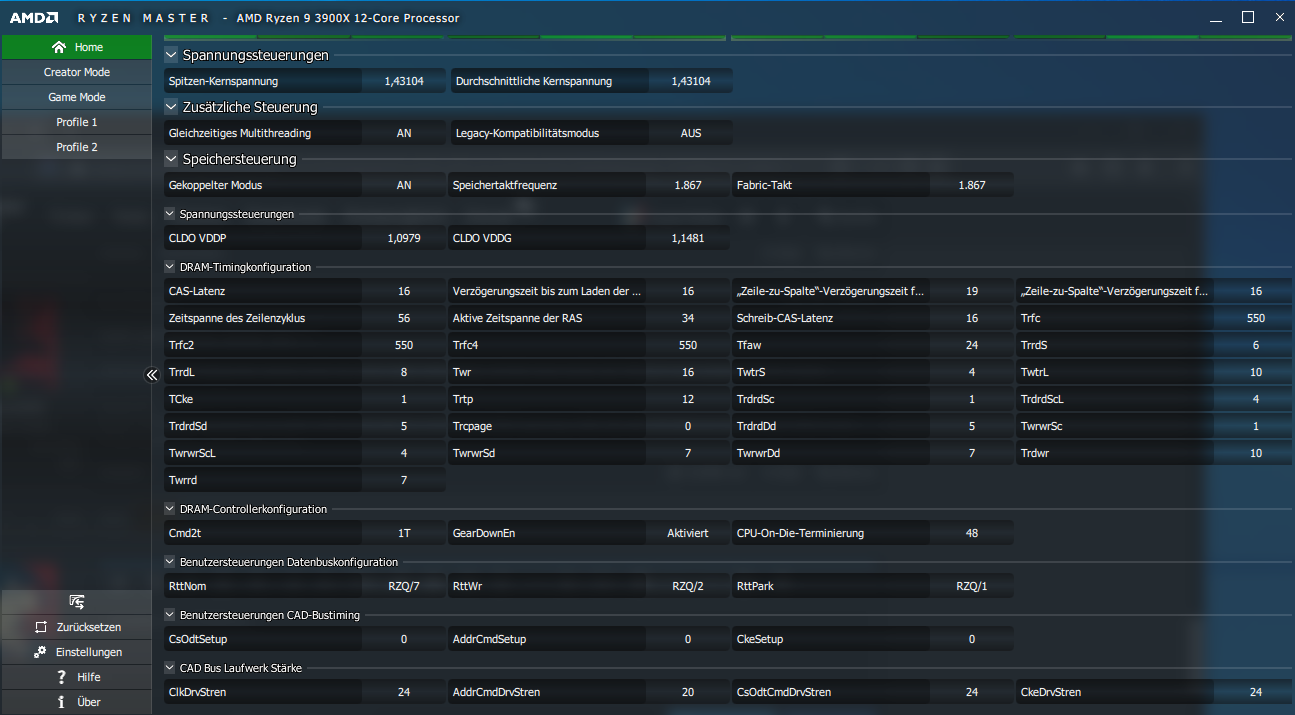Collapse sidebar with double chevron icon
This screenshot has width=1295, height=715.
pyautogui.click(x=152, y=375)
